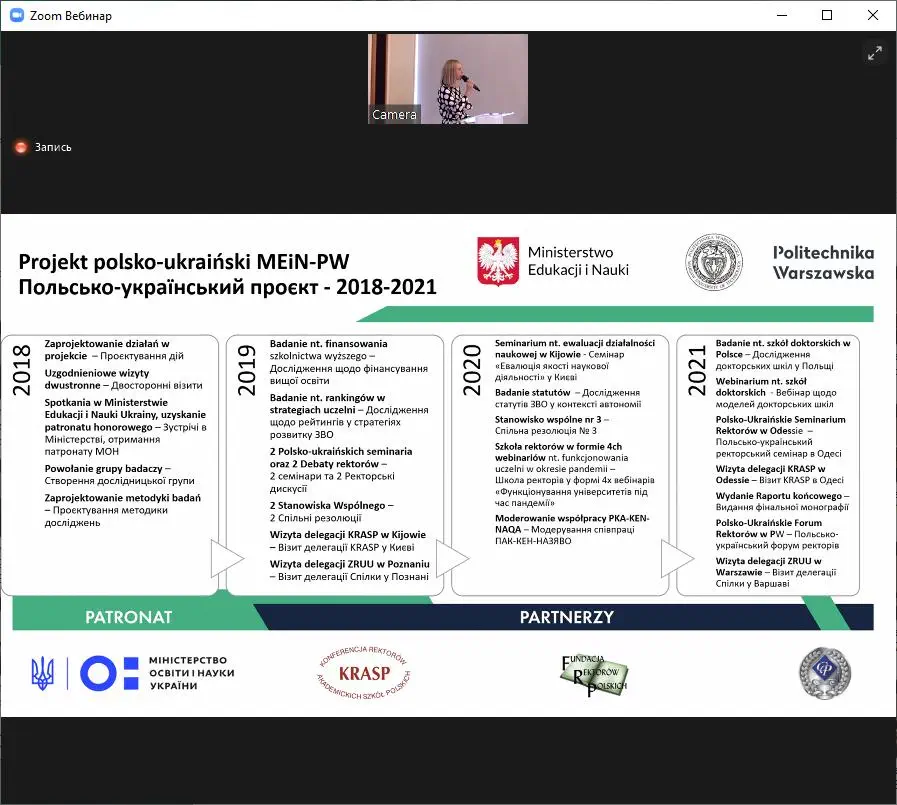The height and width of the screenshot is (805, 897).
Task: Click "Stanowisko wspólne nr 3" entry
Action: pos(548,419)
